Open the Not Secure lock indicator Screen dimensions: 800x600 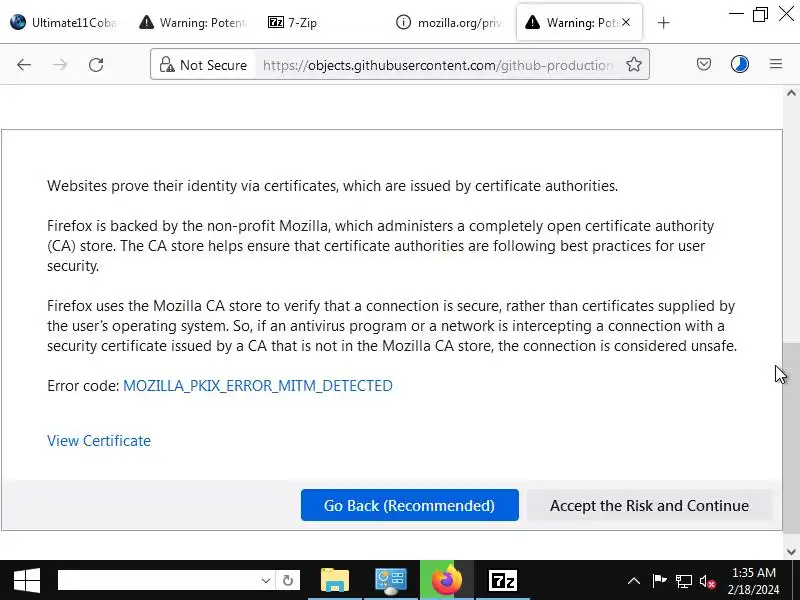pyautogui.click(x=203, y=65)
